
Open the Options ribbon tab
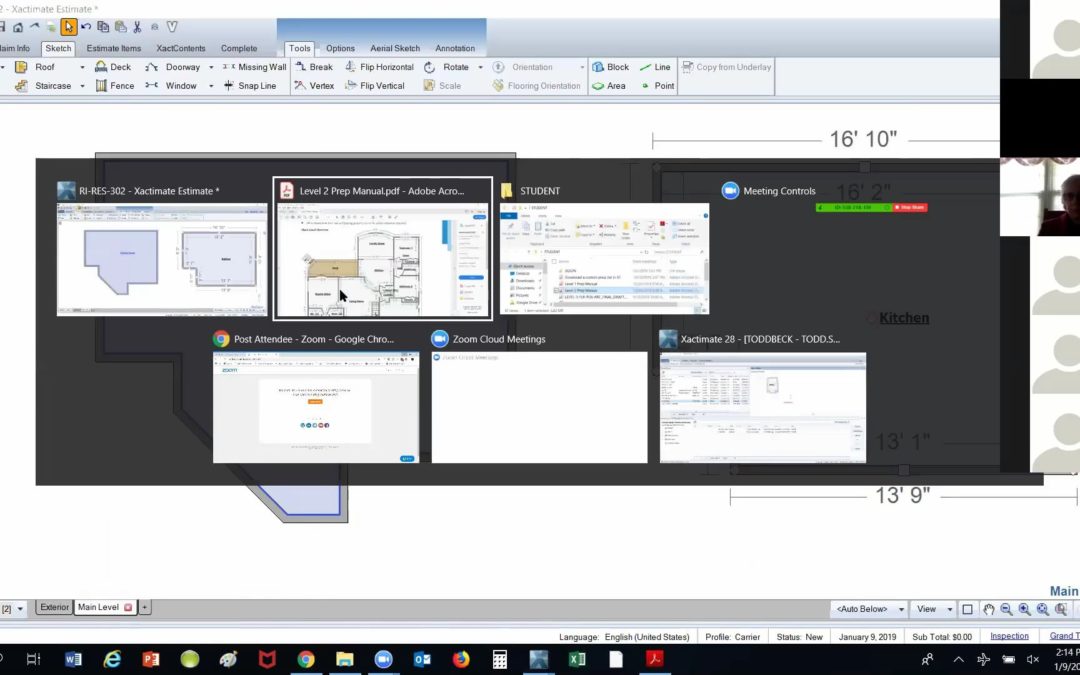point(340,48)
